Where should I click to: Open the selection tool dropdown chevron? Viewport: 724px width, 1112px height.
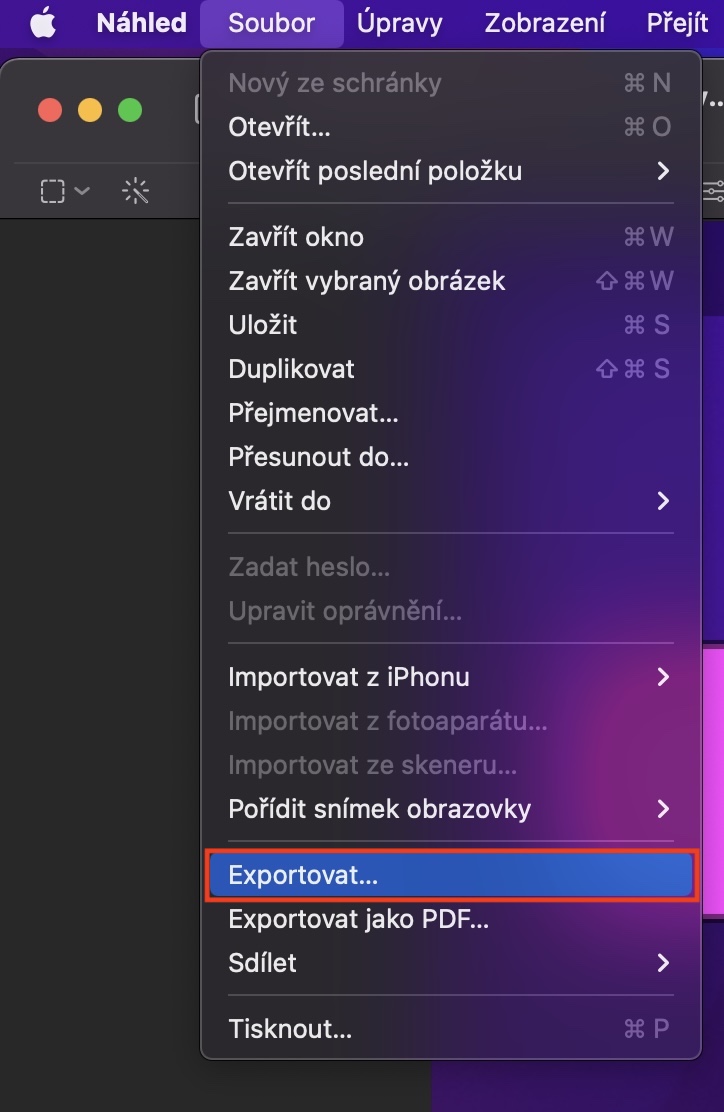82,190
